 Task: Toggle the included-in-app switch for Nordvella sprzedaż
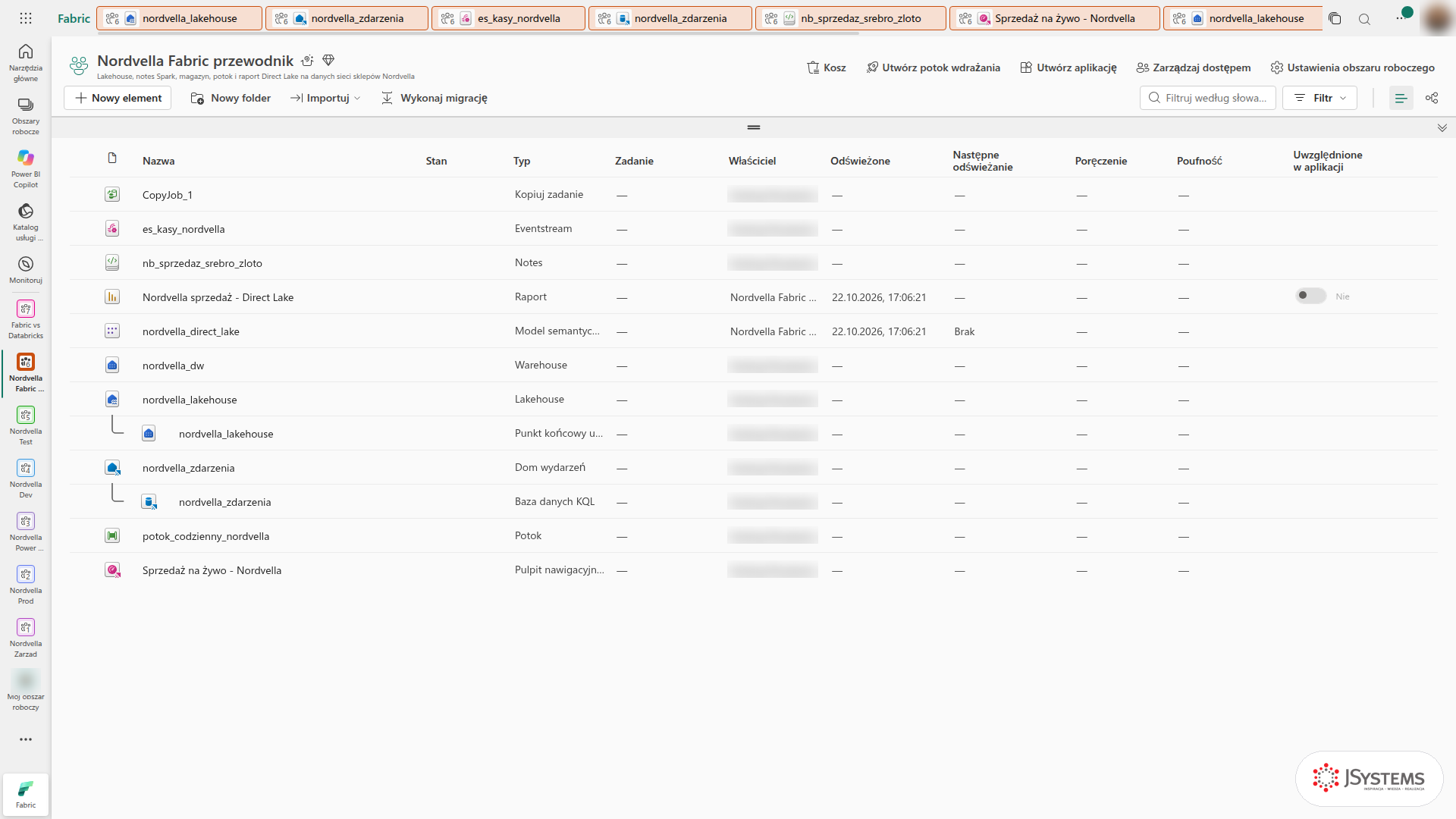coord(1310,296)
